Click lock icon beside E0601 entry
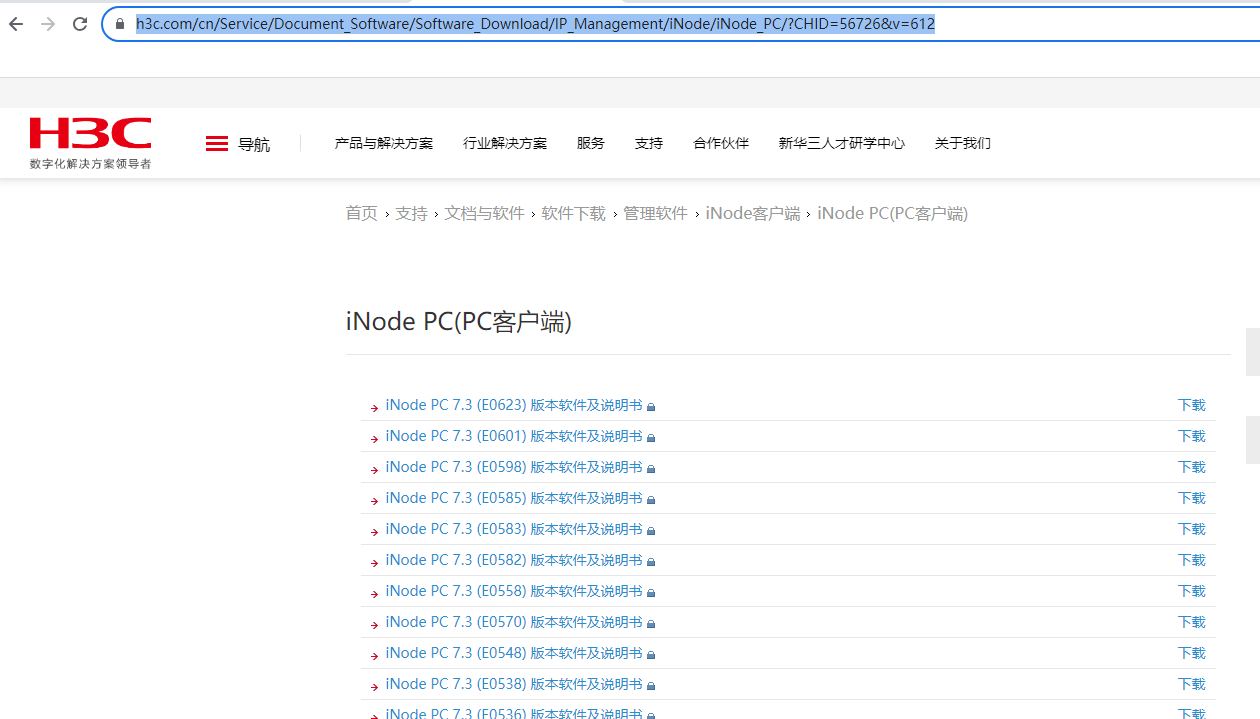 click(x=651, y=438)
